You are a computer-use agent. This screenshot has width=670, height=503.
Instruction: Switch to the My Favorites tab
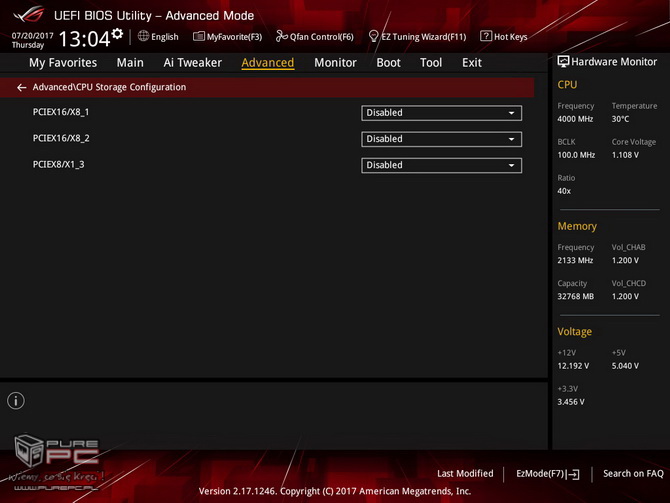[63, 63]
